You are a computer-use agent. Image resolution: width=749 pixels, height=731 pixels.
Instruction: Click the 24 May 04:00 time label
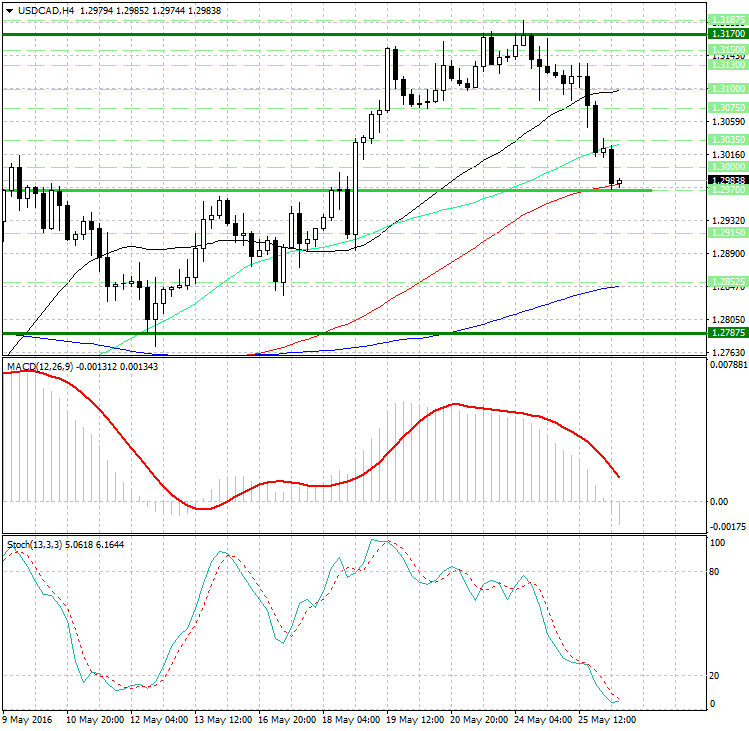[547, 718]
